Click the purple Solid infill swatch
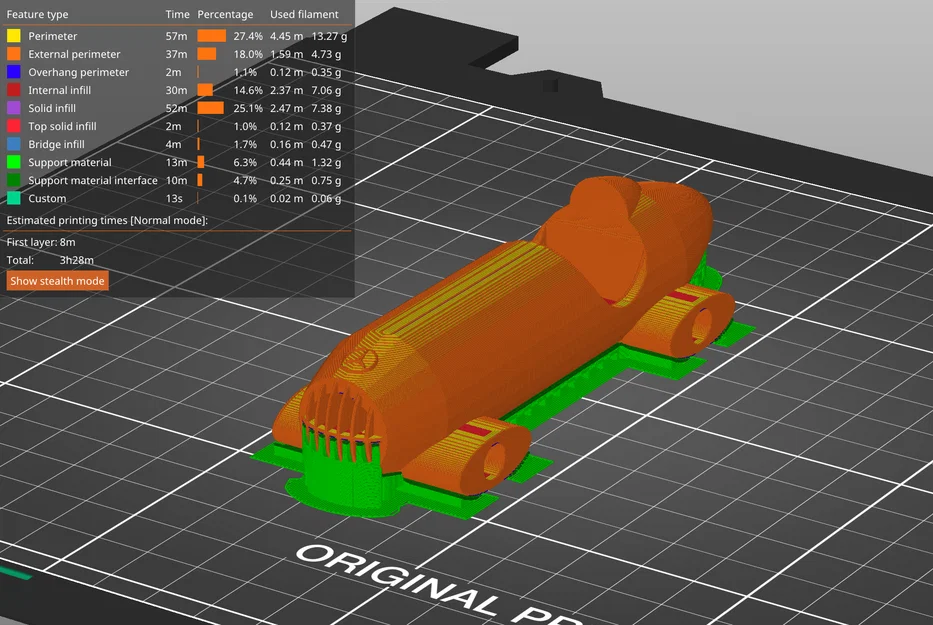The width and height of the screenshot is (933, 625). [13, 108]
